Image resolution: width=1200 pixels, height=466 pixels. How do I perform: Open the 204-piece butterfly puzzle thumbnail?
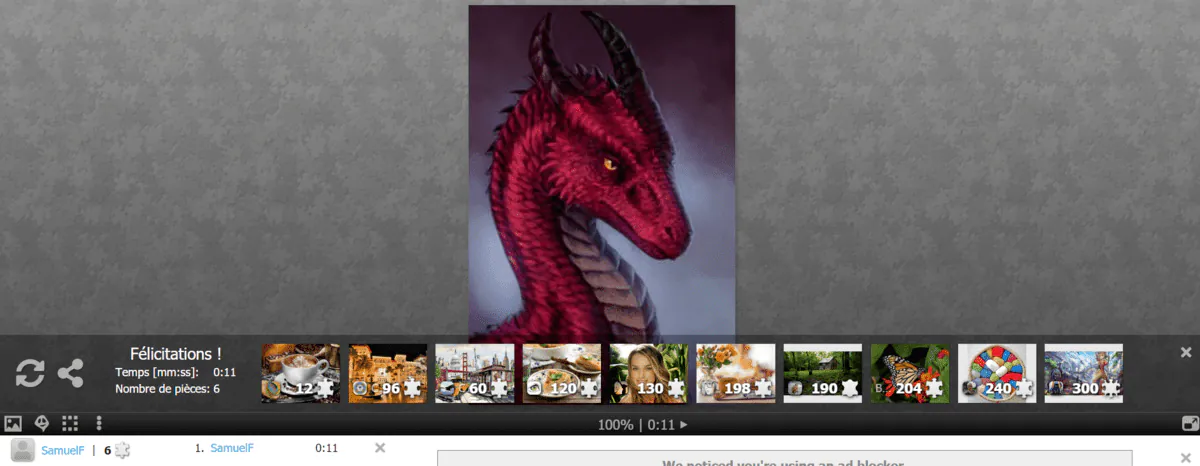910,373
